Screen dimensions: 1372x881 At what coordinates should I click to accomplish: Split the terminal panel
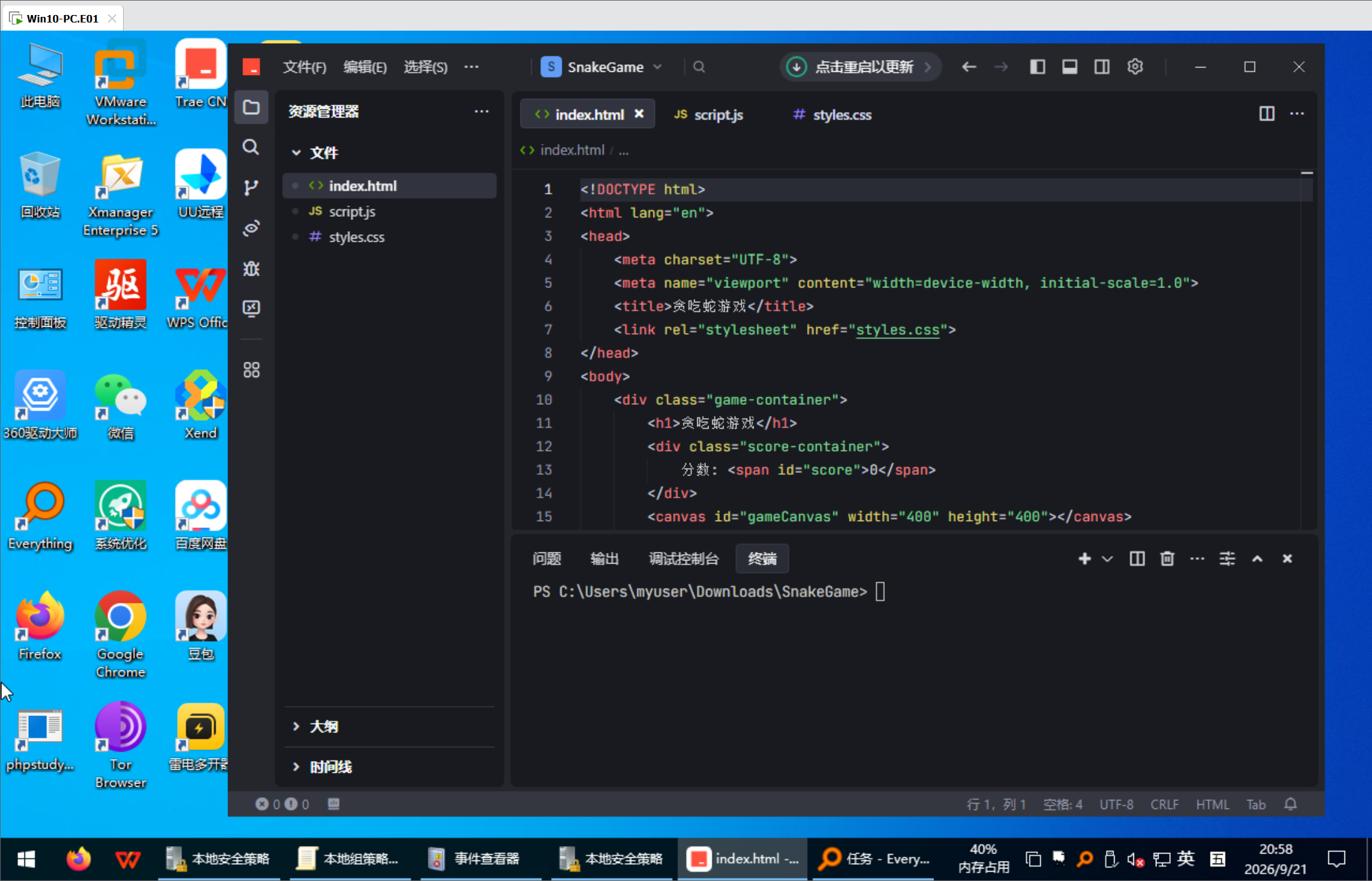[1137, 559]
